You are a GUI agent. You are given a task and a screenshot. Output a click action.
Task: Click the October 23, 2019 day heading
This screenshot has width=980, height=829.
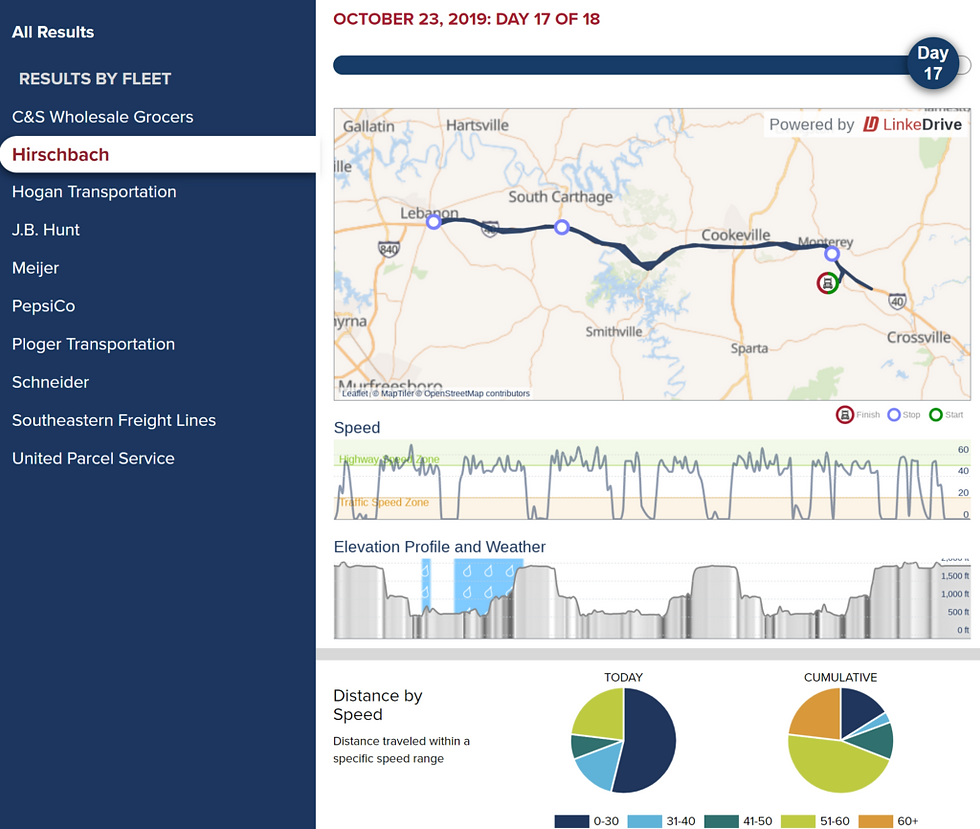tap(466, 19)
